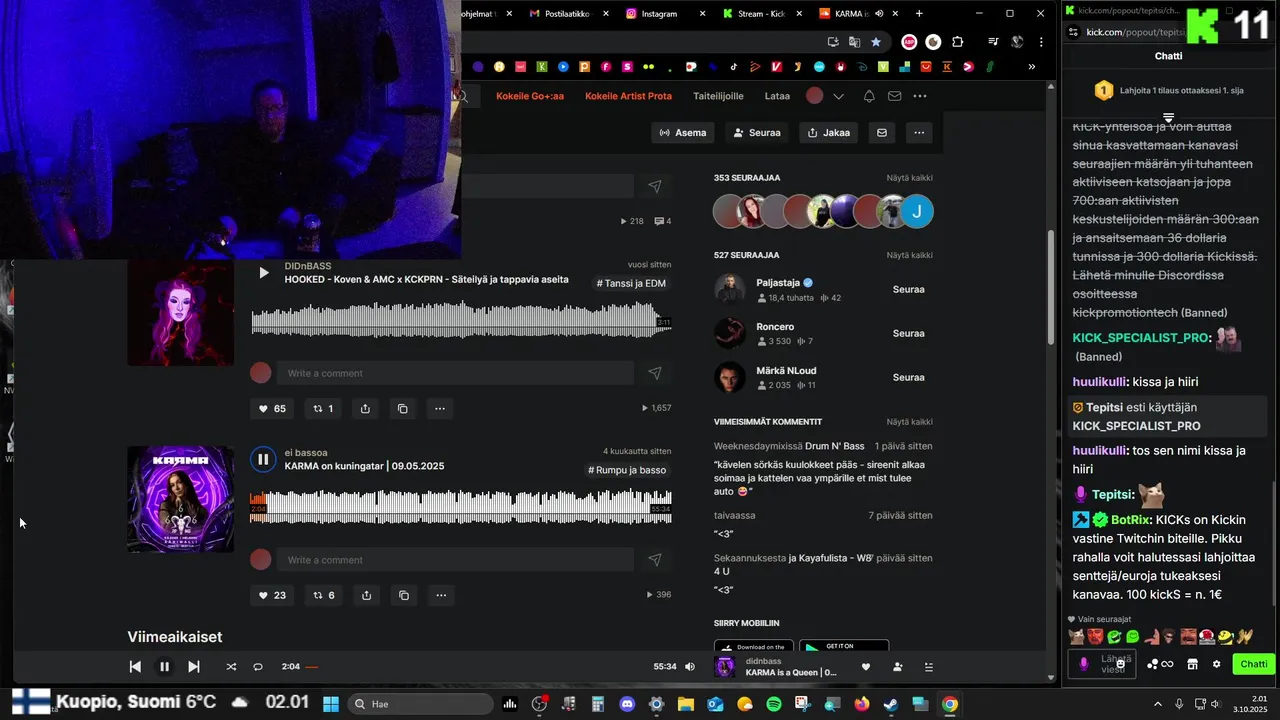Viewport: 1280px width, 720px height.
Task: Bookmark this page with the star icon
Action: (x=876, y=42)
